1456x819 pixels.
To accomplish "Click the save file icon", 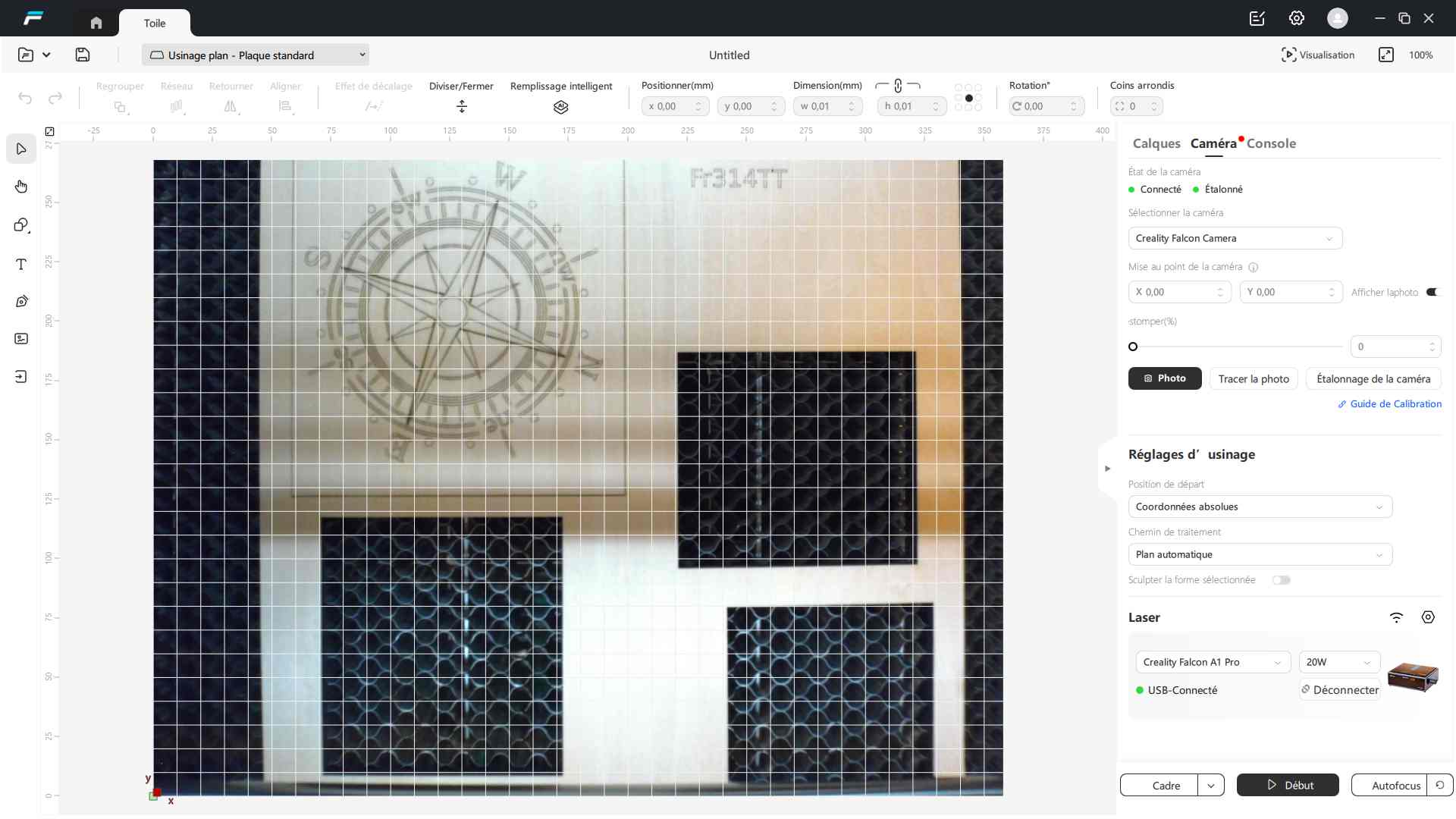I will (x=83, y=55).
